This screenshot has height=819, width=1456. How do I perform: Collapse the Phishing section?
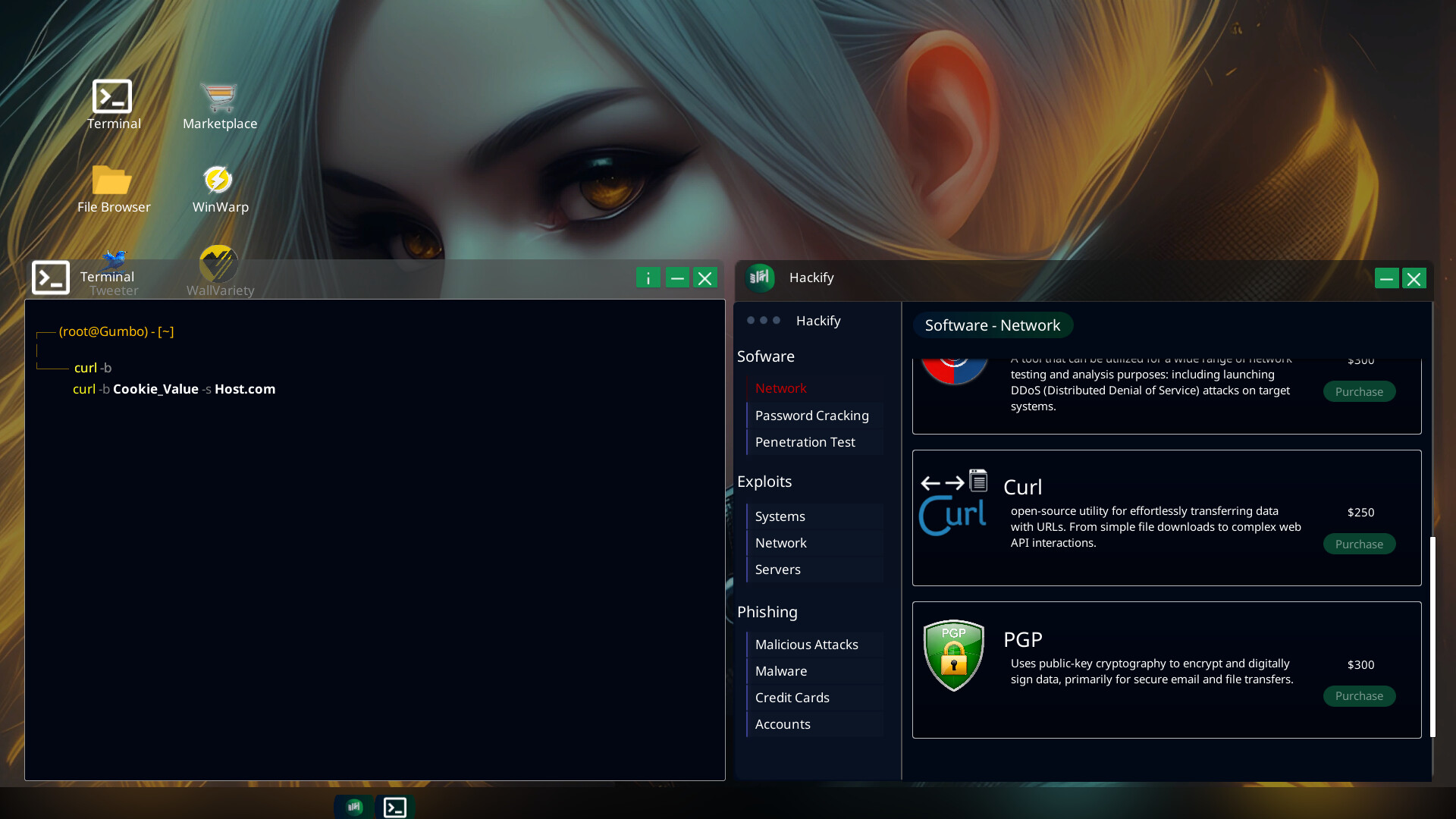(x=767, y=612)
